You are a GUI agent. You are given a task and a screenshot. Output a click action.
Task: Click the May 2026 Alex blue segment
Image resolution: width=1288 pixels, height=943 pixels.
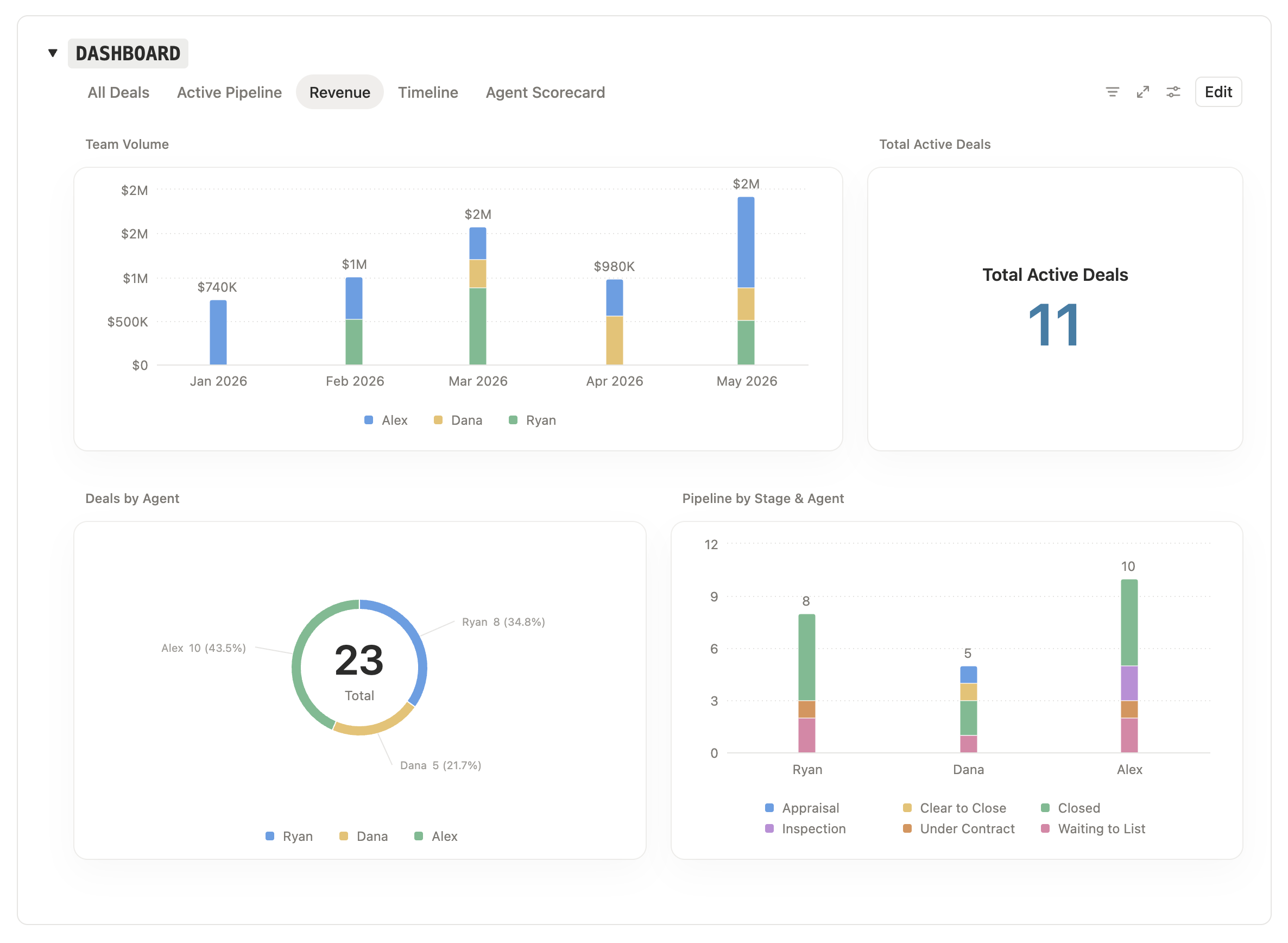[x=746, y=243]
